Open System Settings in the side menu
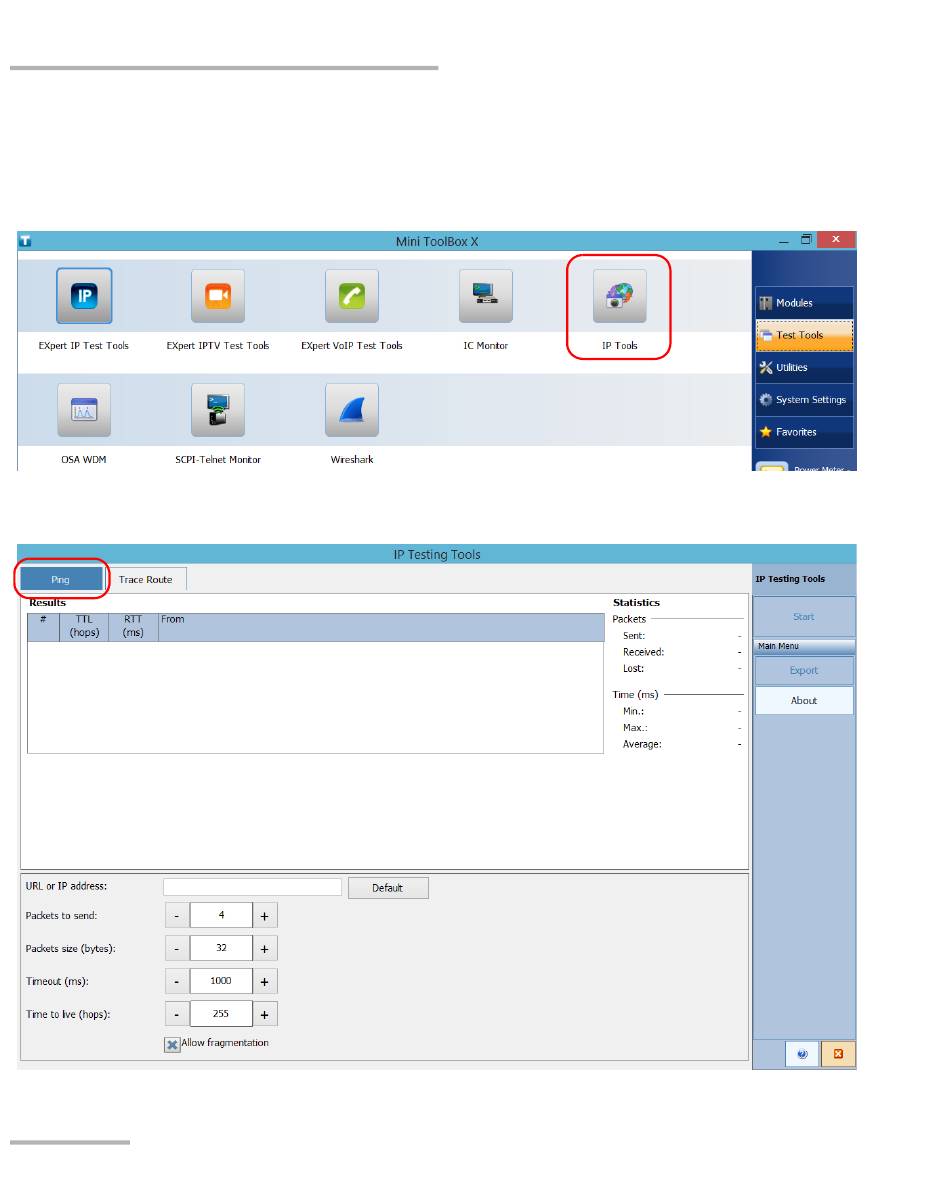 804,400
